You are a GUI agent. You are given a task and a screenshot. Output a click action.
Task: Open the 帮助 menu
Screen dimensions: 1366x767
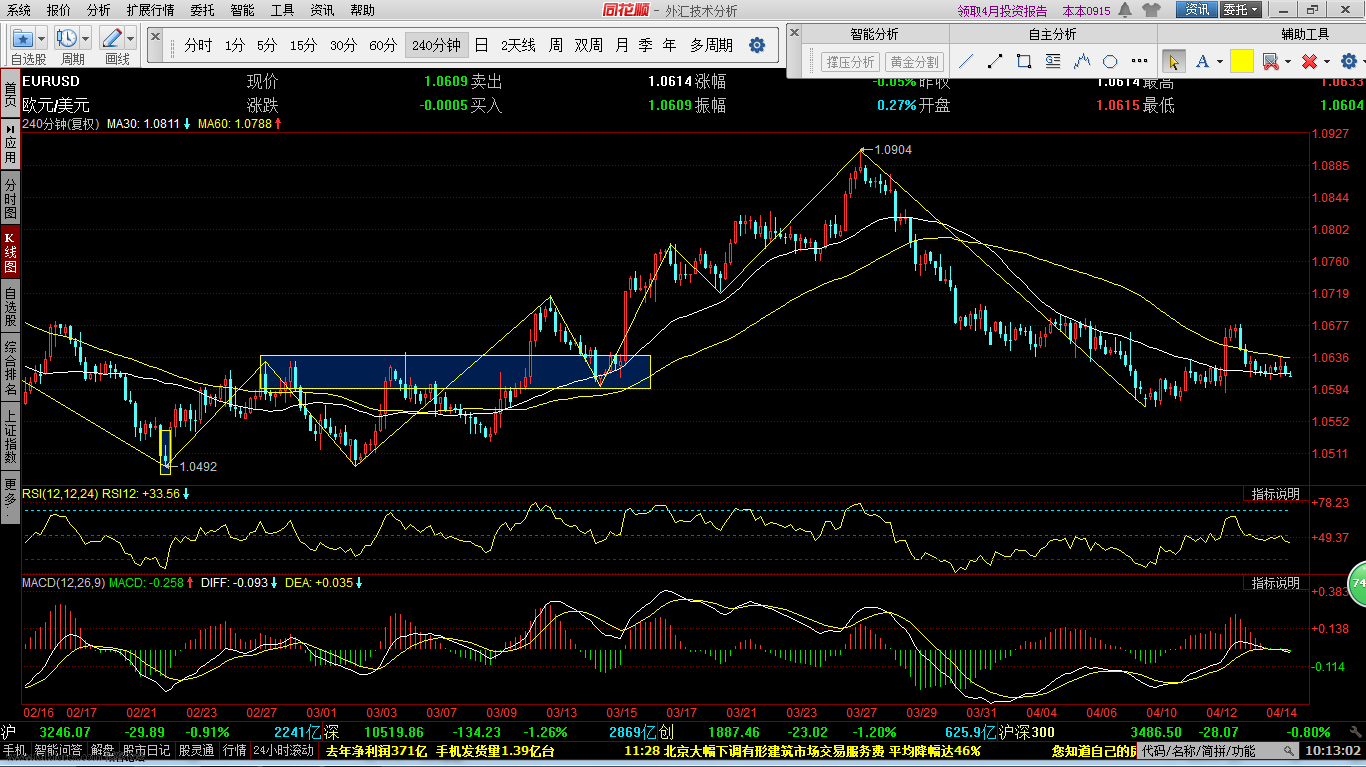pyautogui.click(x=362, y=10)
